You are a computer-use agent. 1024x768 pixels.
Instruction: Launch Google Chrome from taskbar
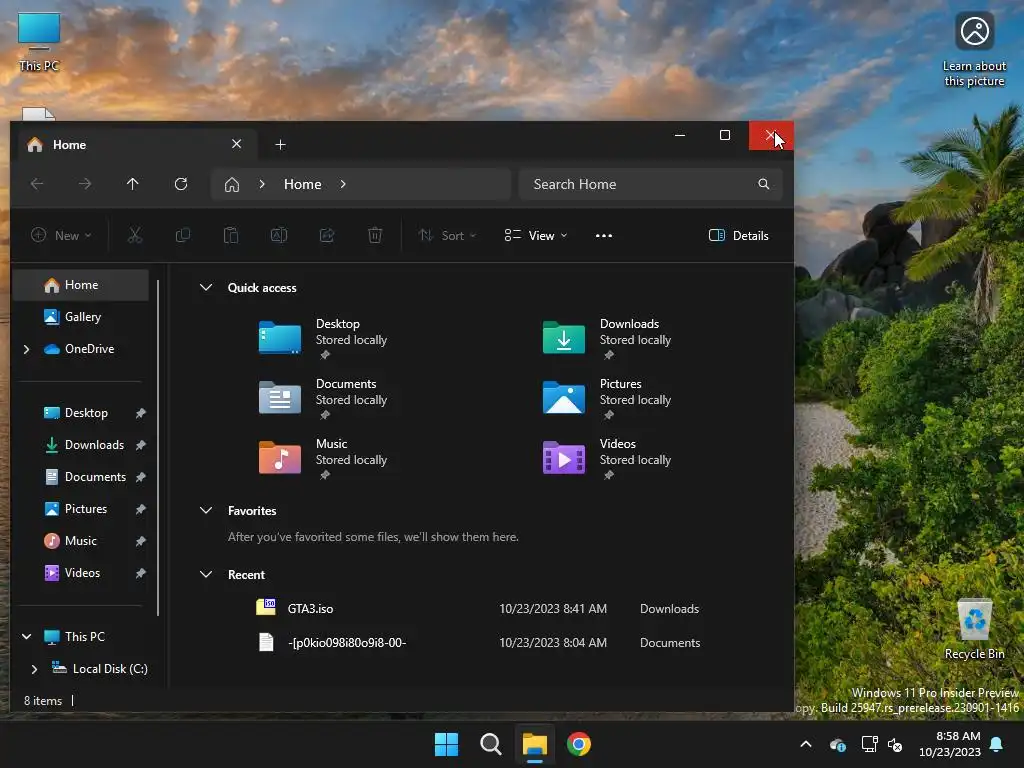click(579, 744)
